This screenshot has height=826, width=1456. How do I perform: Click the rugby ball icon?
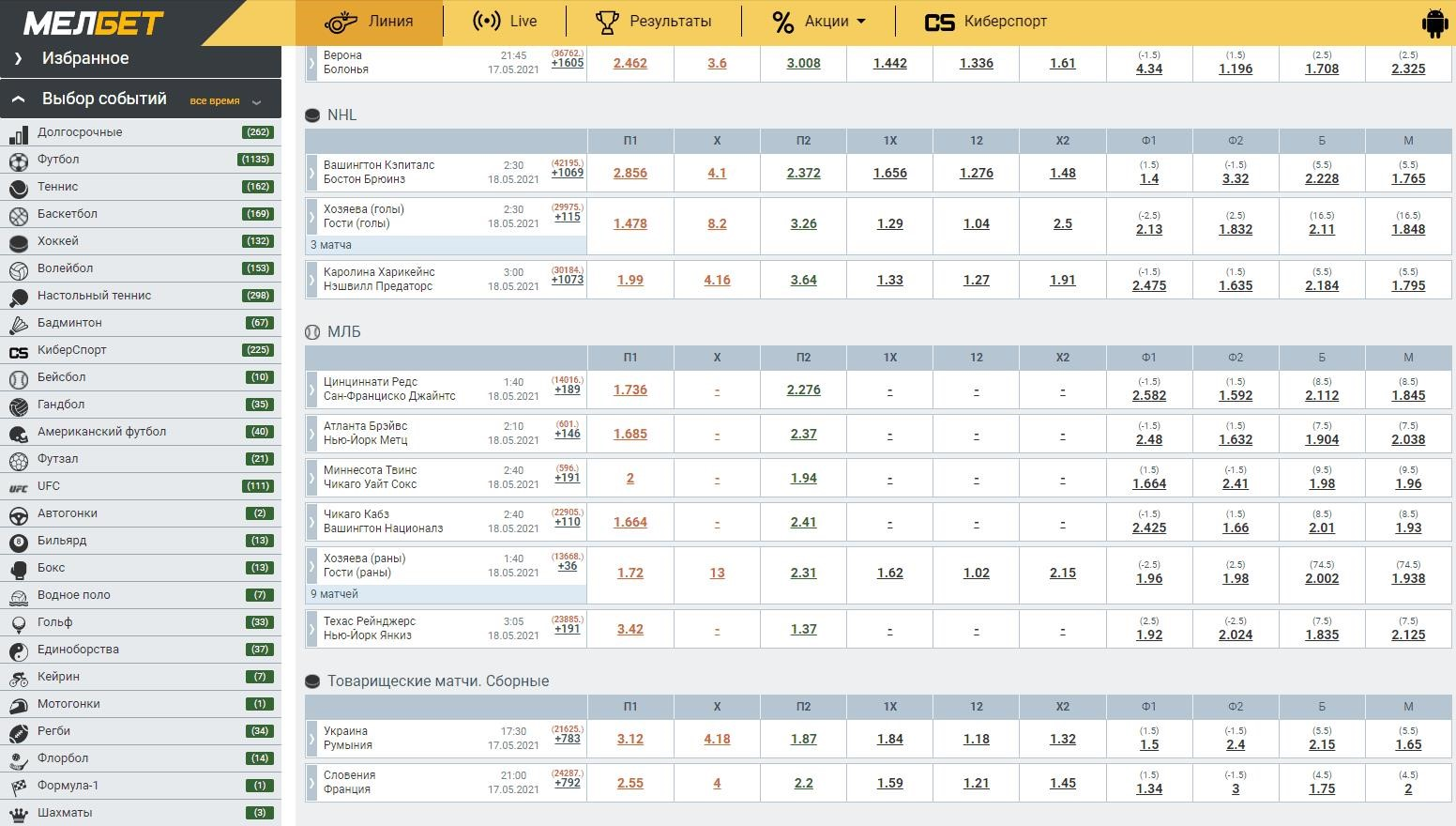pyautogui.click(x=18, y=732)
